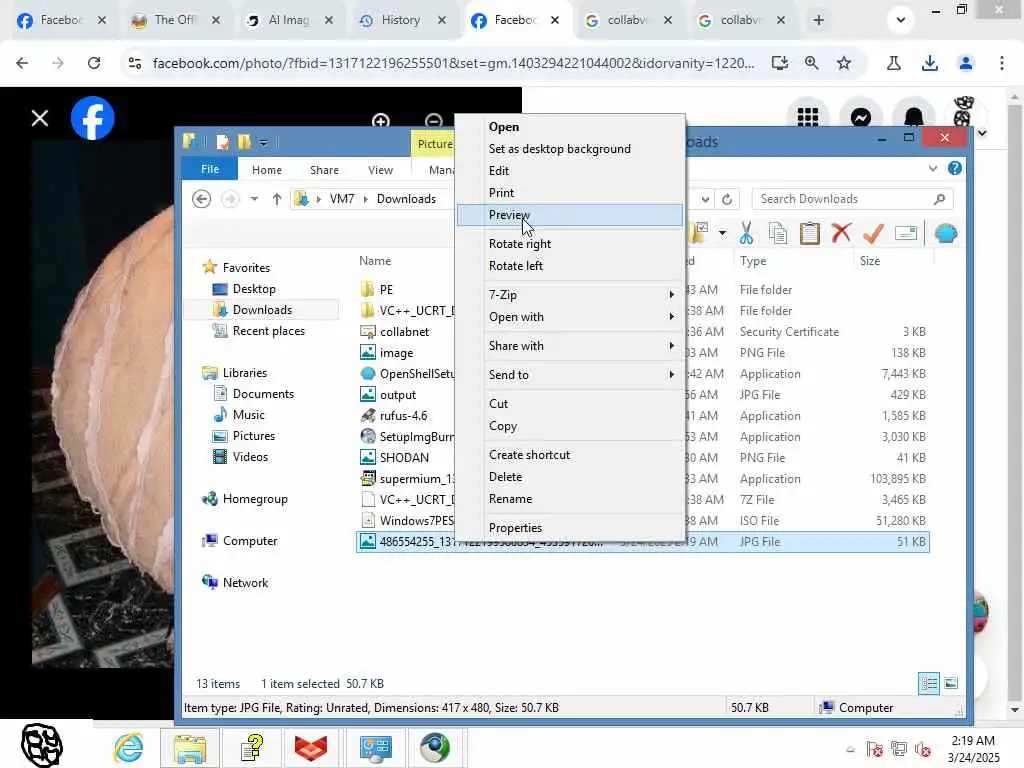Open the PE folder
This screenshot has height=768, width=1024.
386,289
